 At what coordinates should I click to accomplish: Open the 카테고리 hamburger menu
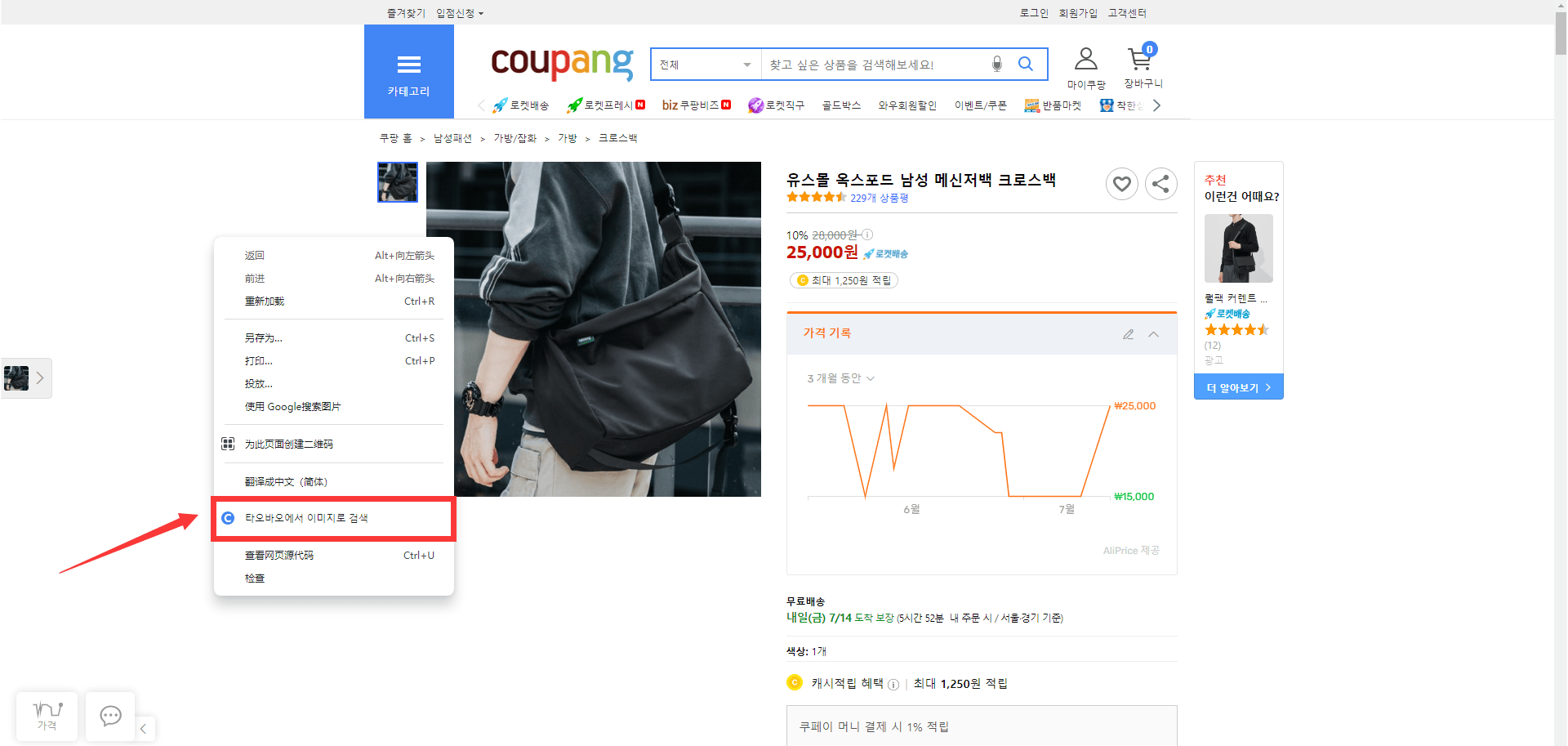pos(408,72)
